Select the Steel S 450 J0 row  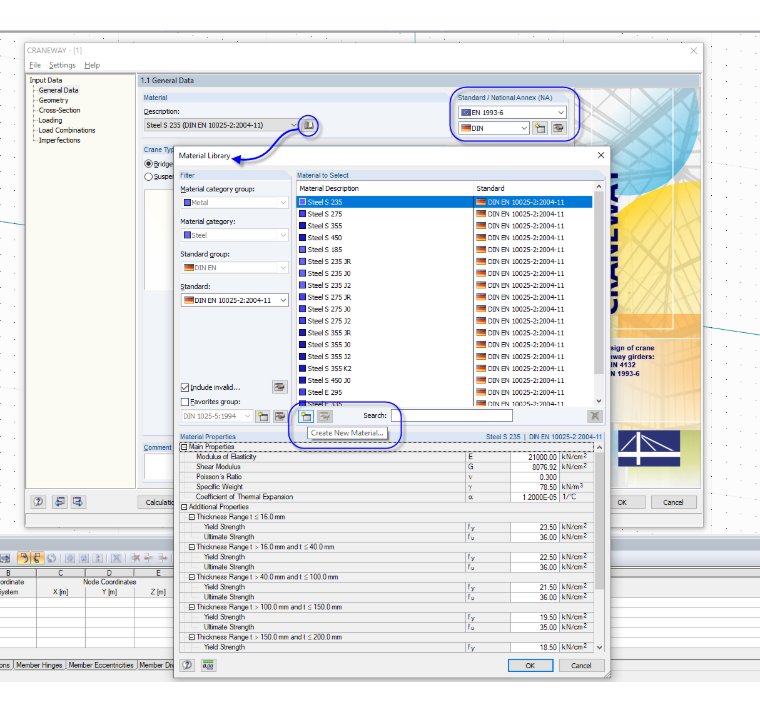[x=444, y=380]
